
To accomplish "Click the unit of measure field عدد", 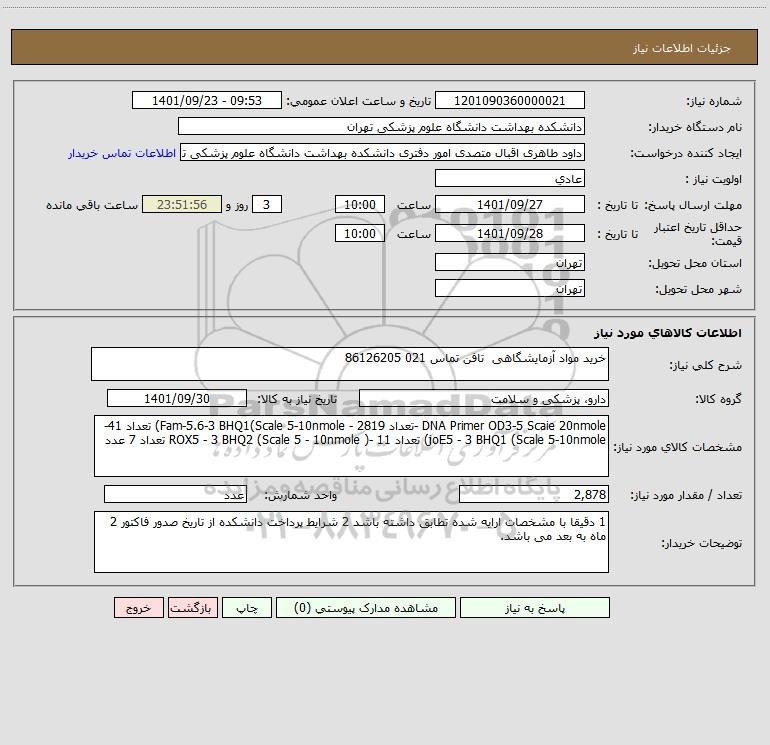I will [175, 494].
